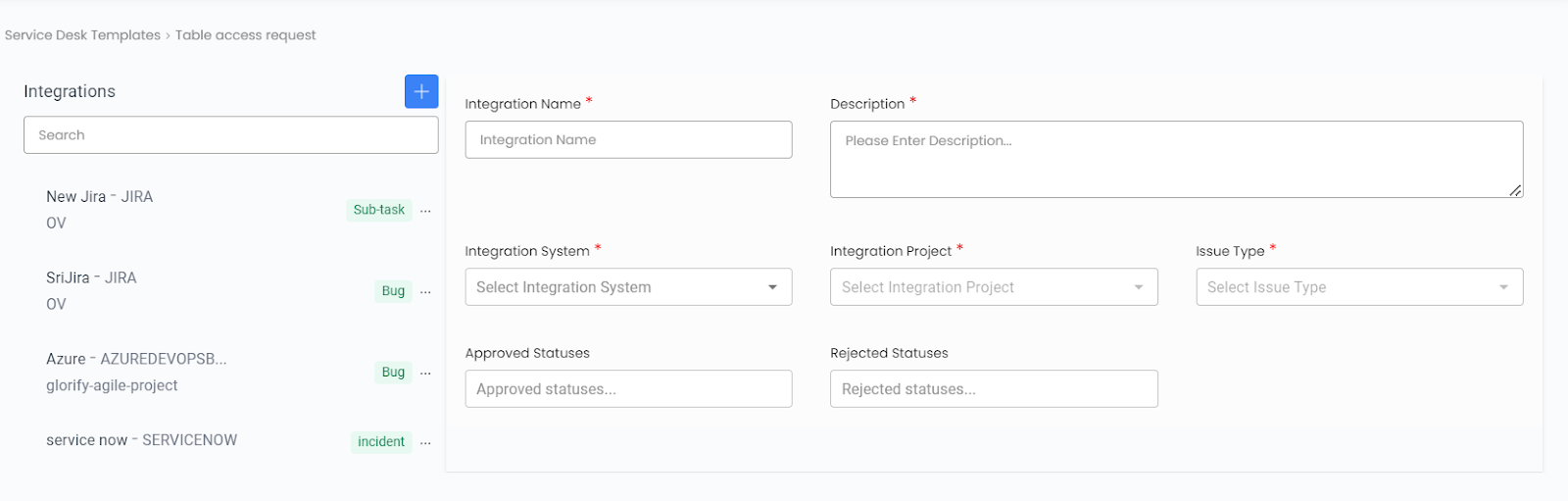Viewport: 1568px width, 501px height.
Task: Focus the Integrations search field
Action: click(231, 135)
